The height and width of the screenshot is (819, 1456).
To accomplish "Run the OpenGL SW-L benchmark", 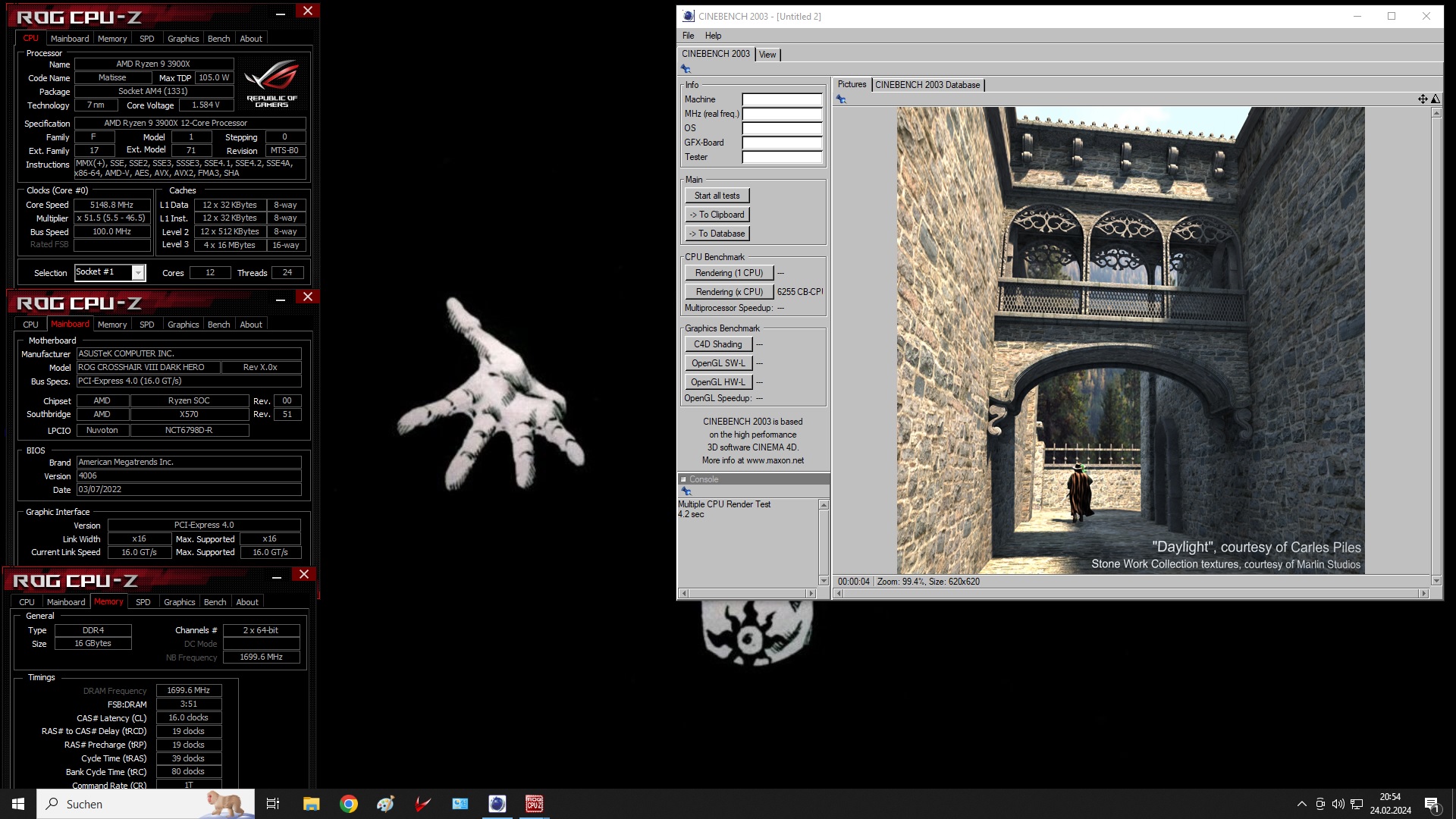I will (x=718, y=363).
